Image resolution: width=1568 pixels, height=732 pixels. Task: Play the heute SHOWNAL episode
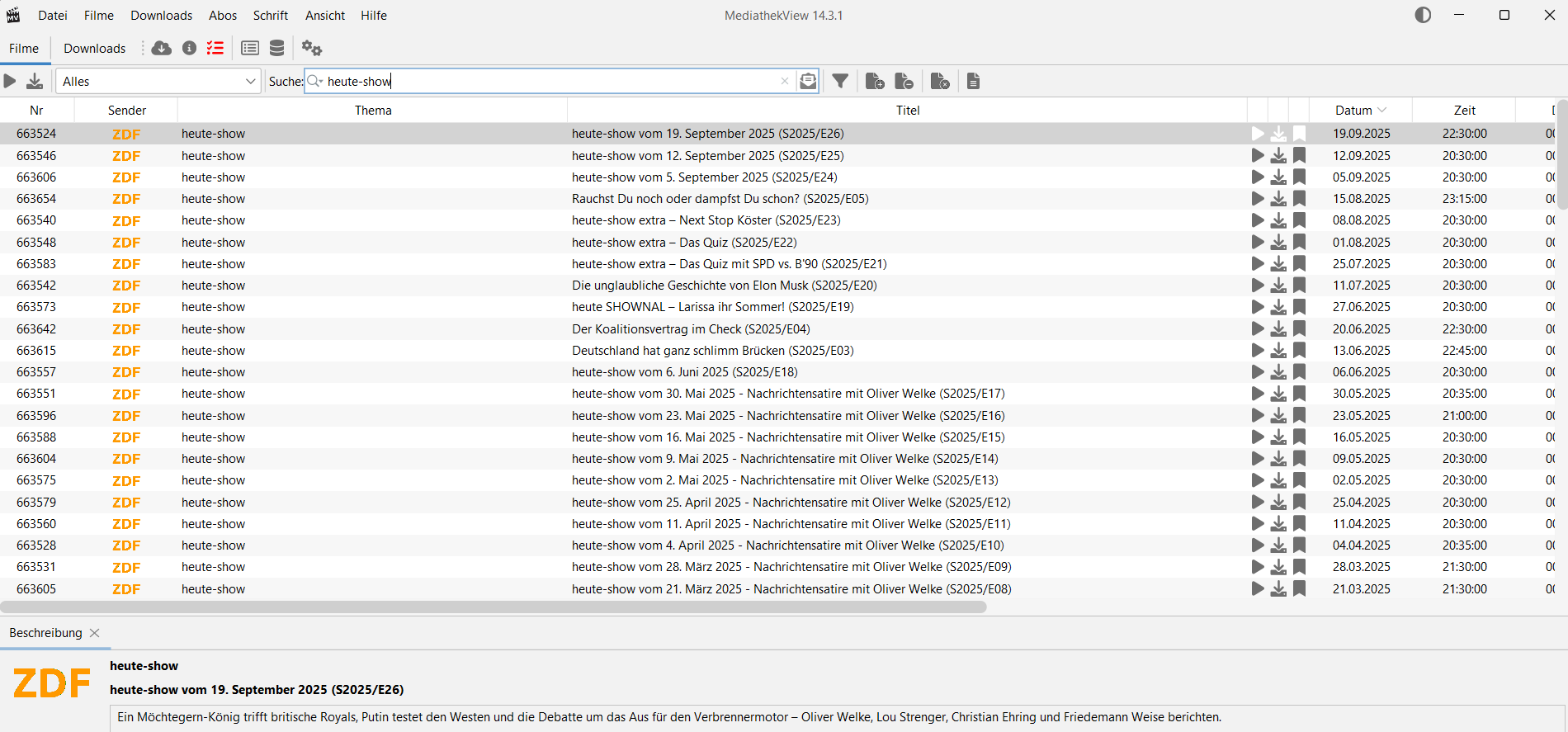1258,307
